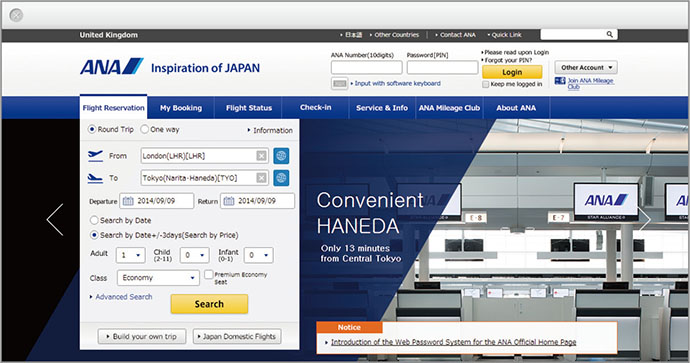Expand the Other Account dropdown

[586, 67]
